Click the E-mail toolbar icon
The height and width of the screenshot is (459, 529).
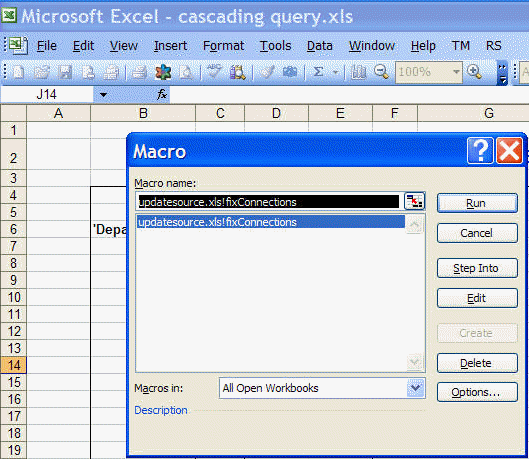[x=111, y=72]
